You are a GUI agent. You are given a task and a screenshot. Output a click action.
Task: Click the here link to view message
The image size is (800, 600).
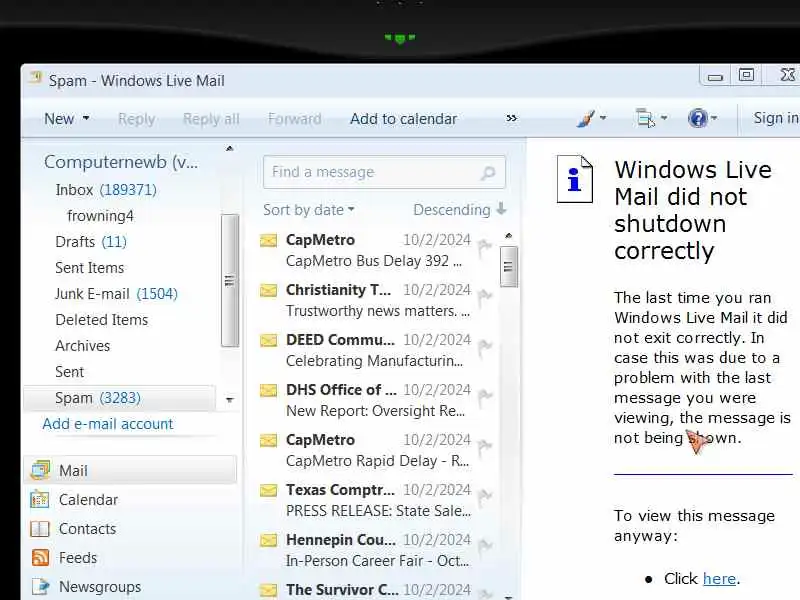[x=719, y=579]
